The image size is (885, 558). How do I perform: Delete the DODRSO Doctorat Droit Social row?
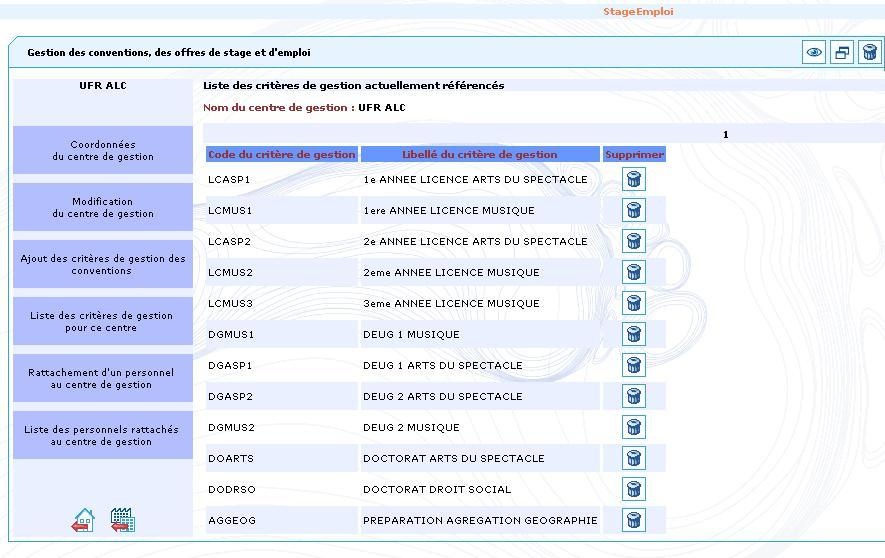(633, 489)
